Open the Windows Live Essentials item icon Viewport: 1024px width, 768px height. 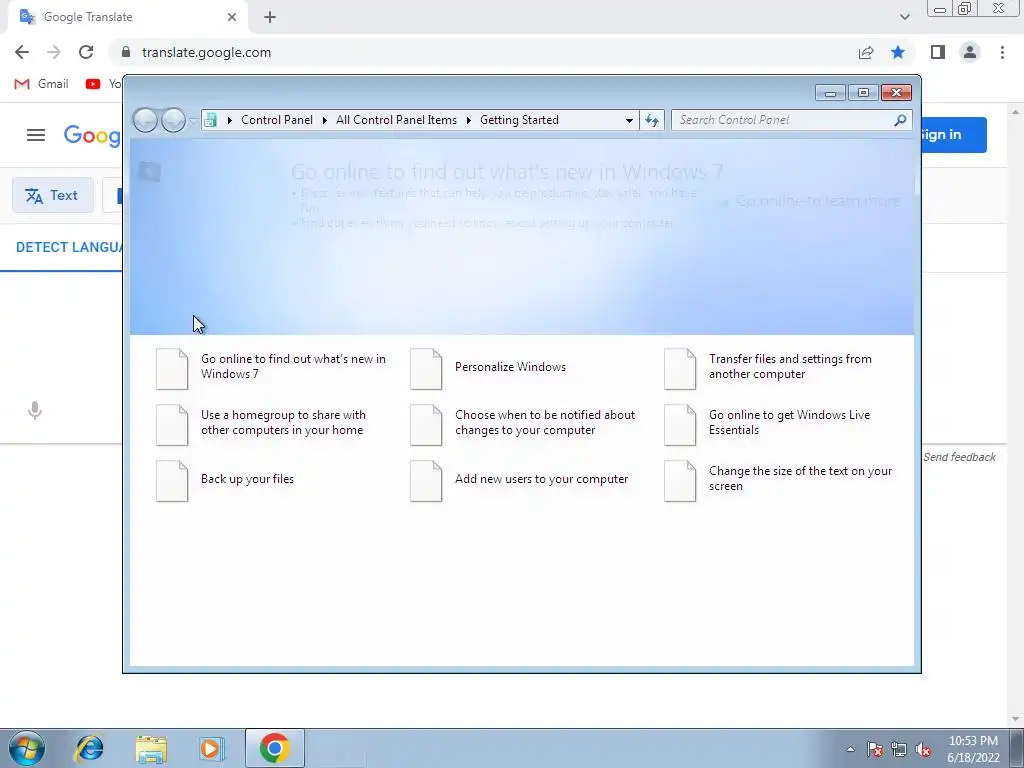click(680, 425)
